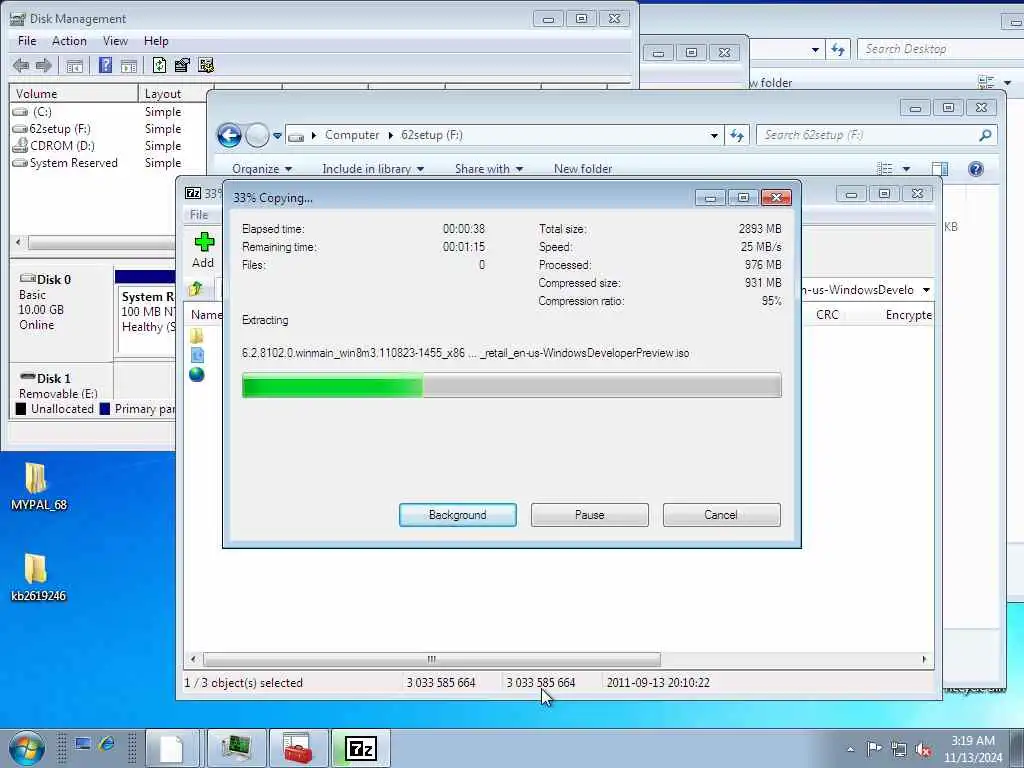Image resolution: width=1024 pixels, height=768 pixels.
Task: Click the Refresh icon in Disk Management
Action: coord(159,65)
